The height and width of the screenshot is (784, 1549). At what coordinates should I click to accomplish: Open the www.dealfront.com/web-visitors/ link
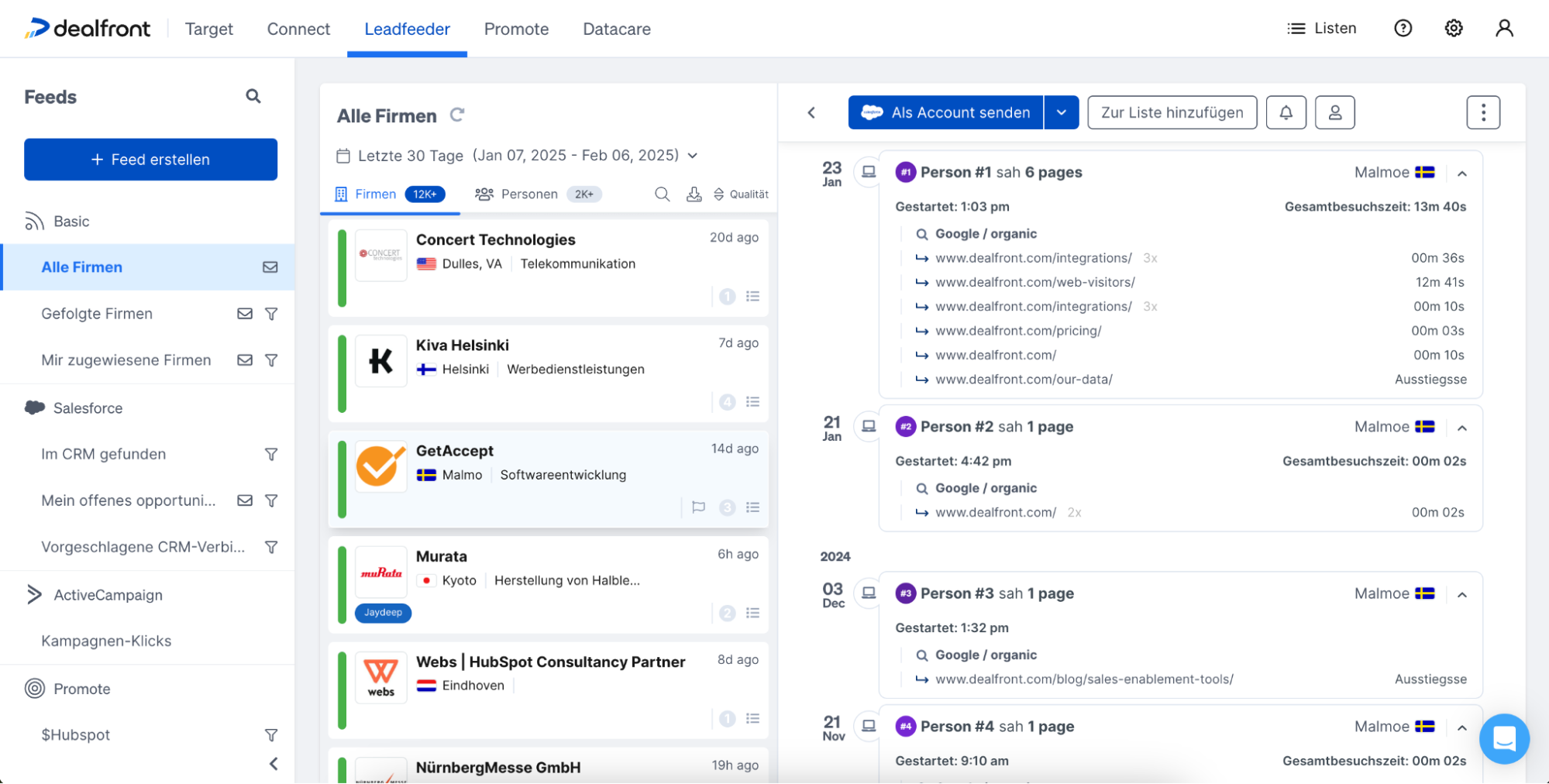tap(1034, 282)
